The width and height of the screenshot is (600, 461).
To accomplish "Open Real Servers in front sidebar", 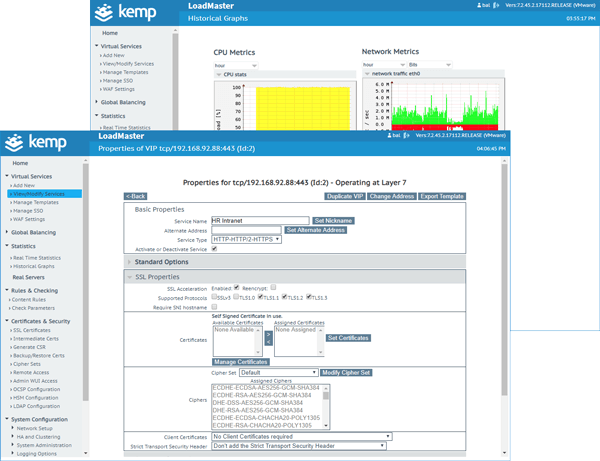I will pyautogui.click(x=29, y=277).
